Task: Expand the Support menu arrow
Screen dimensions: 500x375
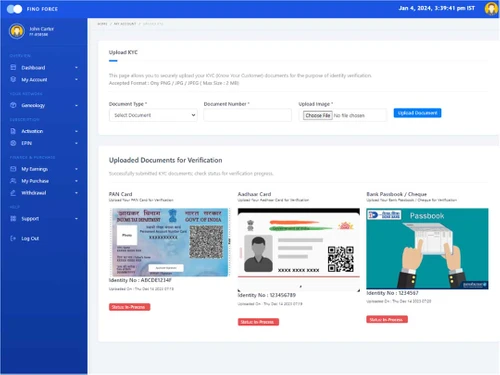Action: click(x=76, y=219)
